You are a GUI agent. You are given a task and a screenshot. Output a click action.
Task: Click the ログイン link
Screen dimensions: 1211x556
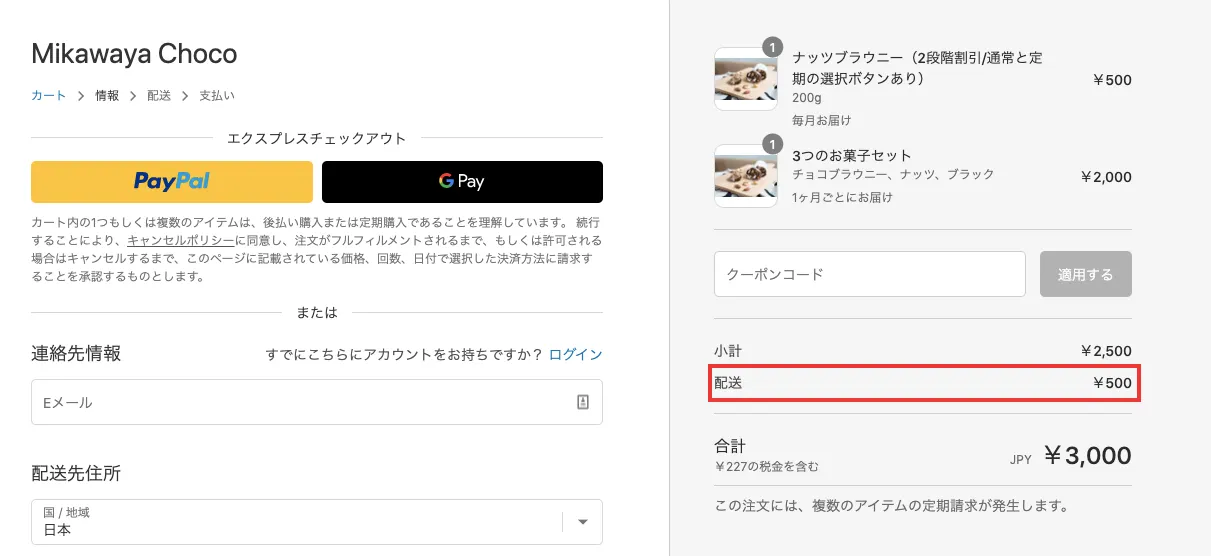coord(576,355)
